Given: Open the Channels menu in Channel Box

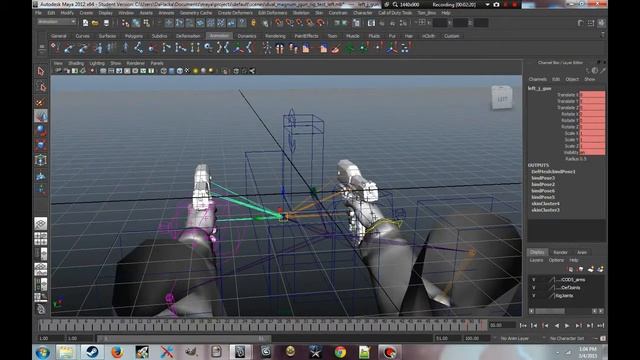Looking at the screenshot, I should tap(538, 79).
